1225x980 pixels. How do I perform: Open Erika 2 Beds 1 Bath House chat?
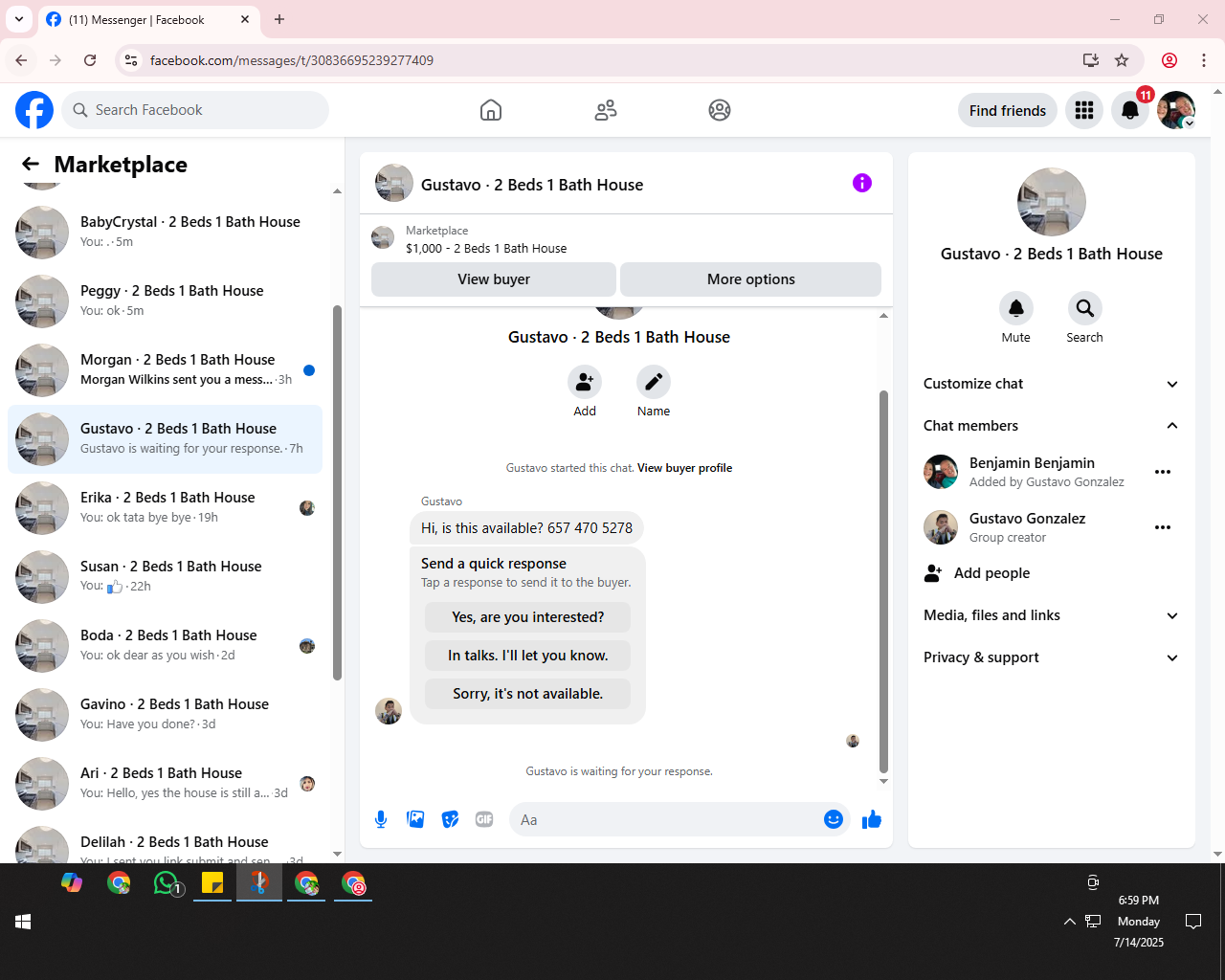[x=165, y=508]
